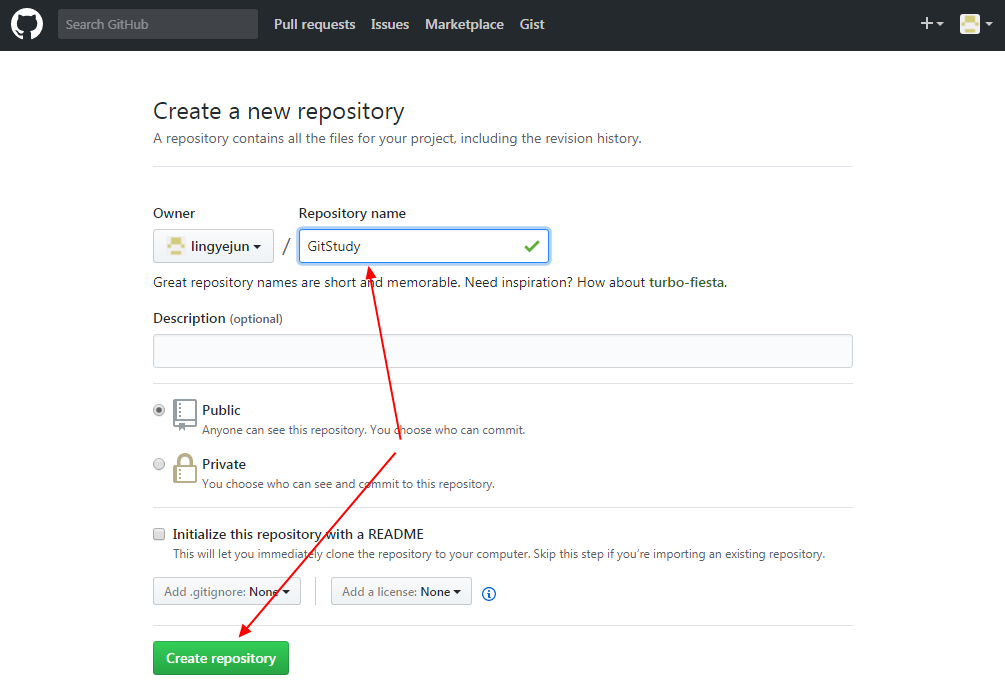Screen dimensions: 1005x700
Task: Click the Create repository button
Action: tap(221, 658)
